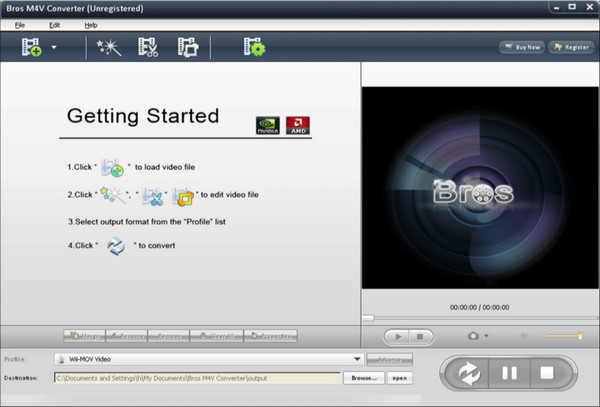Click the preview seek bar
The height and width of the screenshot is (407, 600).
pos(480,318)
